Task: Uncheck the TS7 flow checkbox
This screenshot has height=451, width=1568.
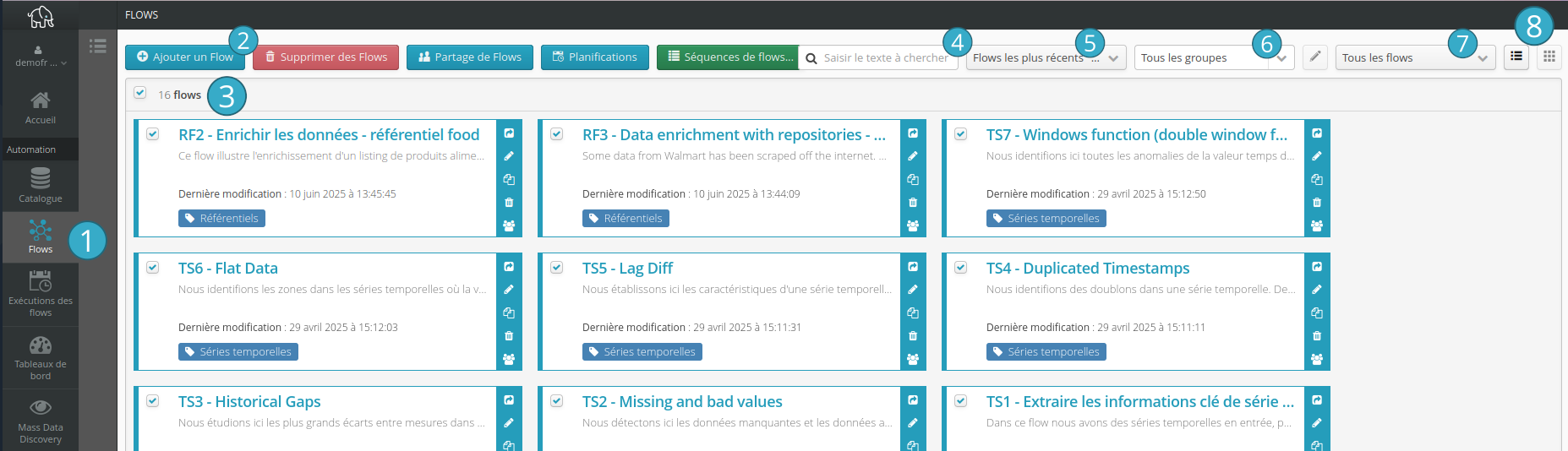Action: tap(961, 133)
